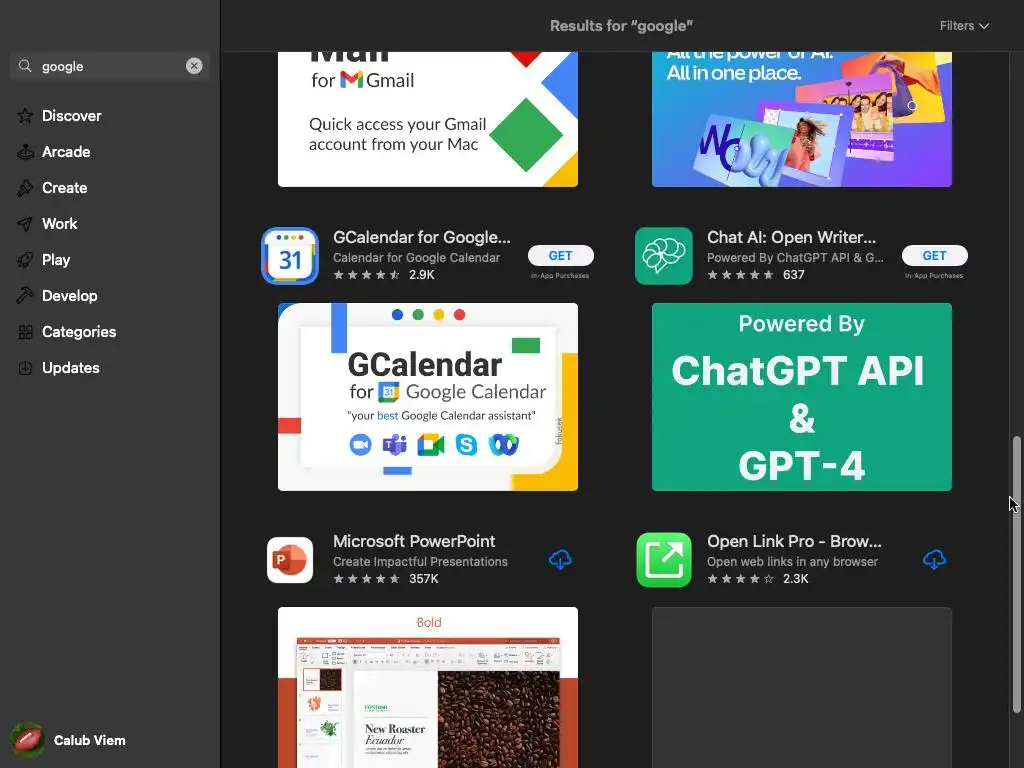The image size is (1024, 768).
Task: Open Microsoft PowerPoint app icon
Action: [290, 560]
